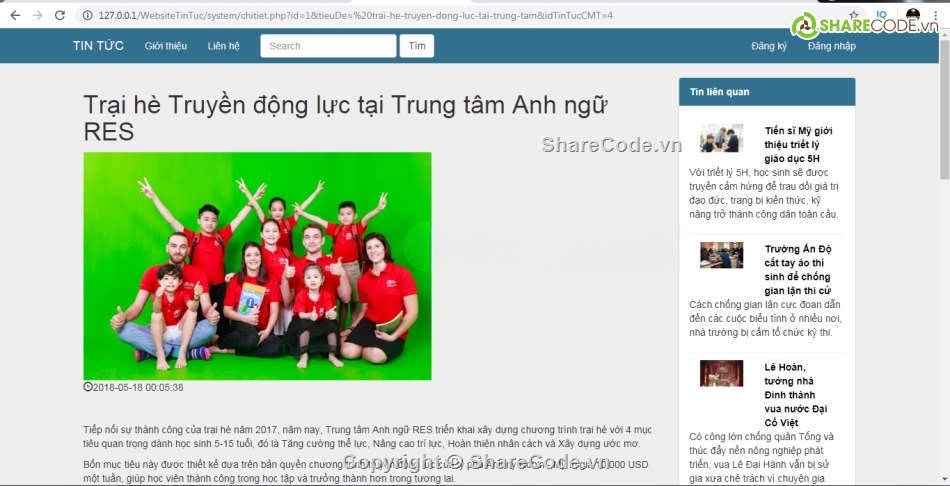Click the vertical page scrollbar thumb
The width and height of the screenshot is (950, 486).
click(944, 108)
